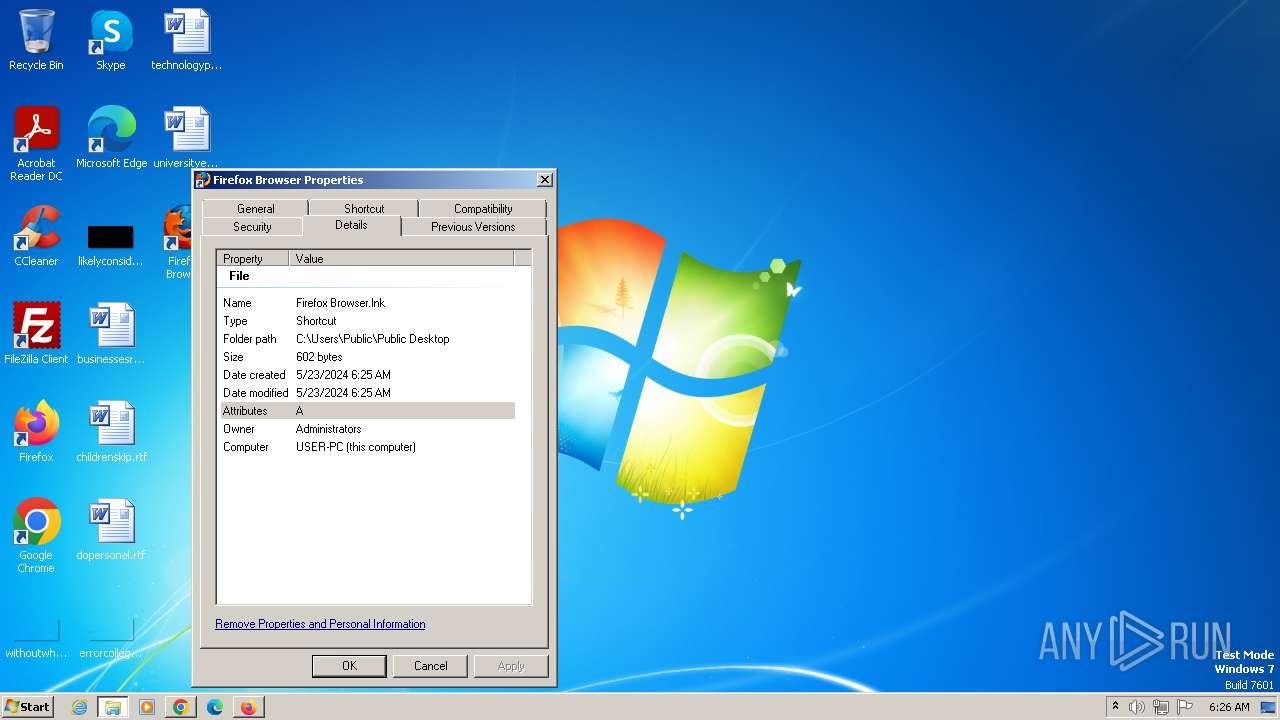Screen dimensions: 1280x720
Task: Click the 6:26 AM system clock
Action: click(1229, 707)
